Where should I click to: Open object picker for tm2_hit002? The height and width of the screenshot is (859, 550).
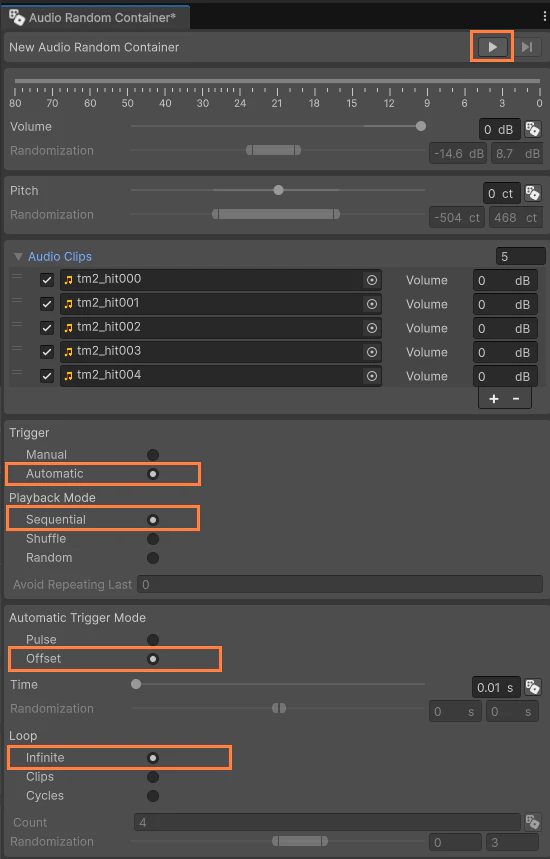[372, 328]
